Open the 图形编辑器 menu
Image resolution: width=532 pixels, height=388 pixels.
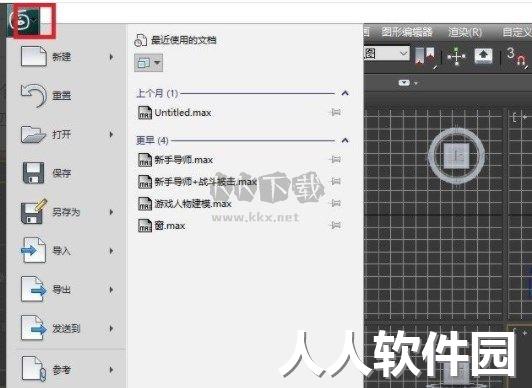407,32
